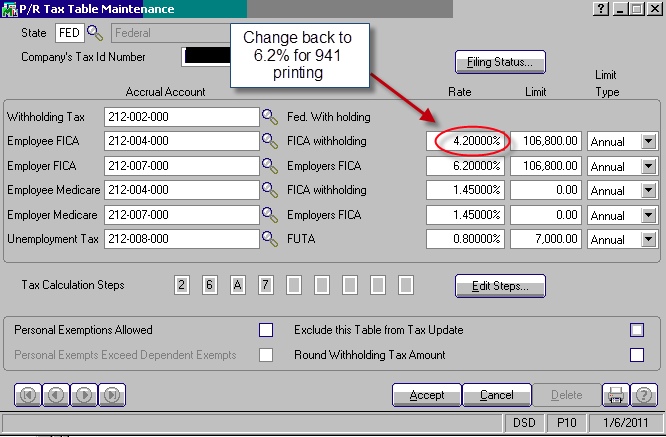Image resolution: width=666 pixels, height=437 pixels.
Task: Click the FUTA account description
Action: point(301,239)
